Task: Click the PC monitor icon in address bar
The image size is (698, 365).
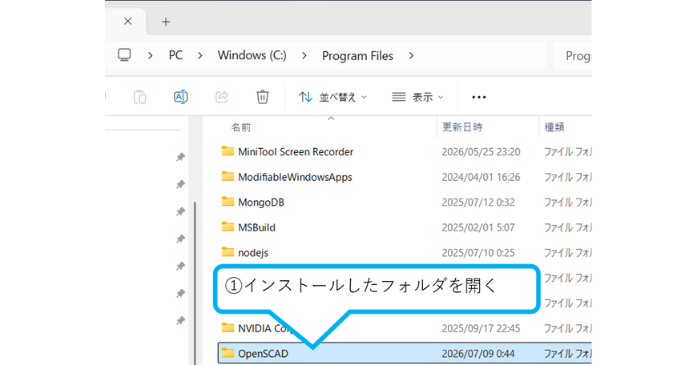Action: [x=124, y=55]
